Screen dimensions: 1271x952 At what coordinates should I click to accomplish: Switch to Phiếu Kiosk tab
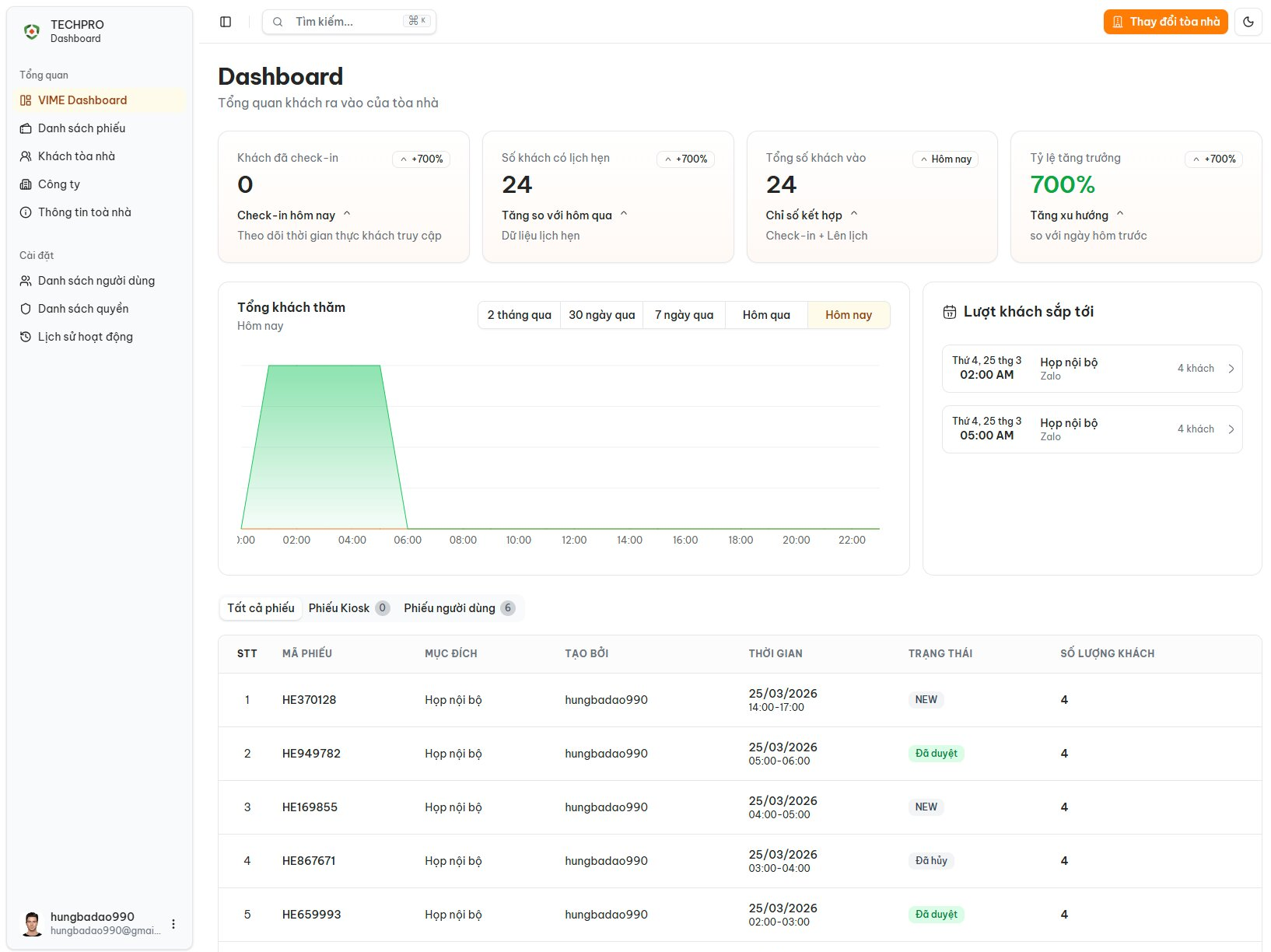pos(348,608)
